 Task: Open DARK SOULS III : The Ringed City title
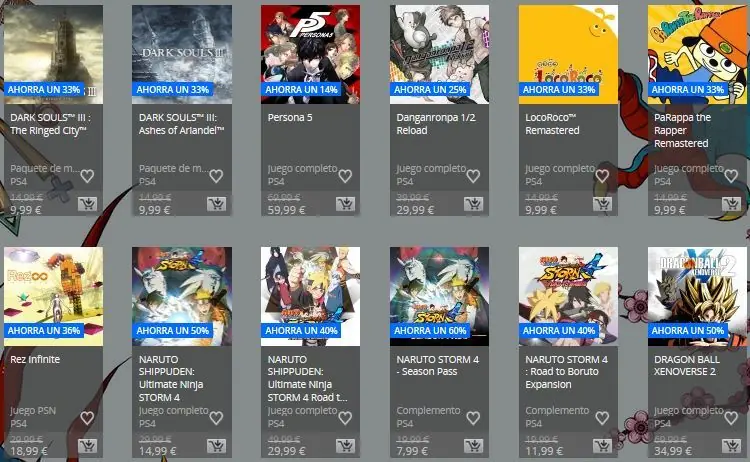(50, 124)
